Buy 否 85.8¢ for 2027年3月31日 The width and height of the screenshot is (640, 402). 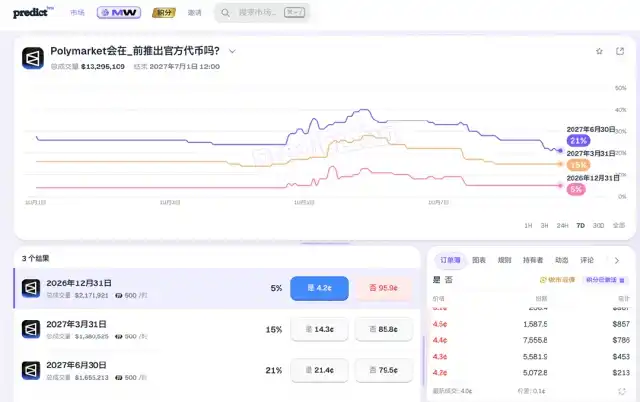tap(384, 329)
